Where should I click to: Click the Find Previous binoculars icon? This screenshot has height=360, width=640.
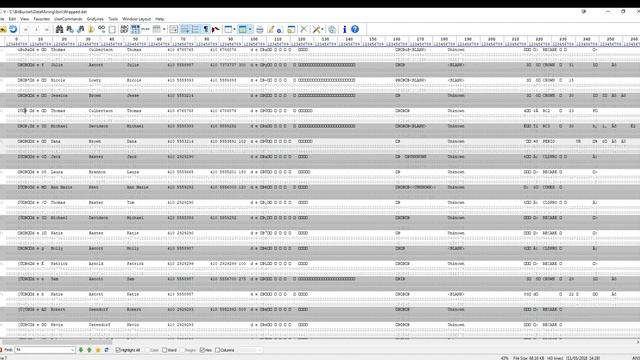(x=80, y=29)
